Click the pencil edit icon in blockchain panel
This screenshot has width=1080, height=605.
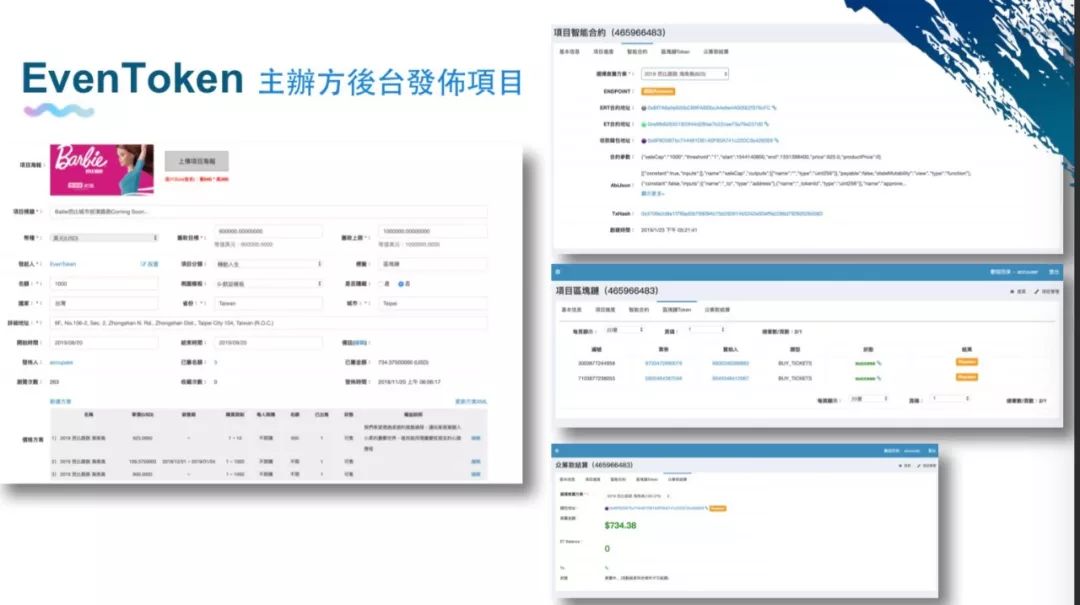coord(1037,291)
